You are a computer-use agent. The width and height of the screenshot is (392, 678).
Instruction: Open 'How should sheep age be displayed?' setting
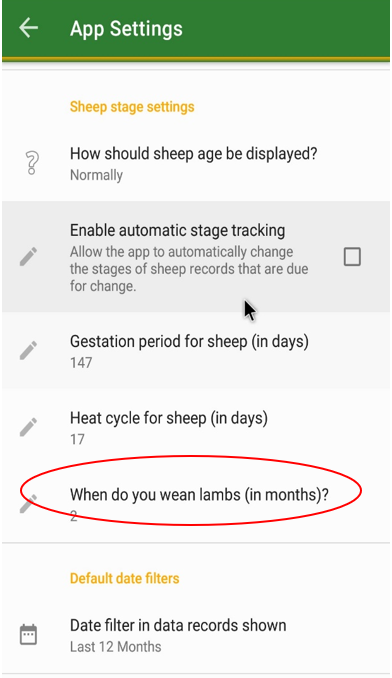point(196,163)
